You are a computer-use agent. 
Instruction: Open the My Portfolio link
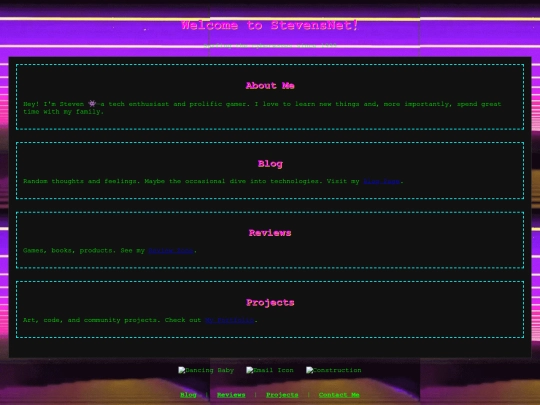click(x=230, y=320)
